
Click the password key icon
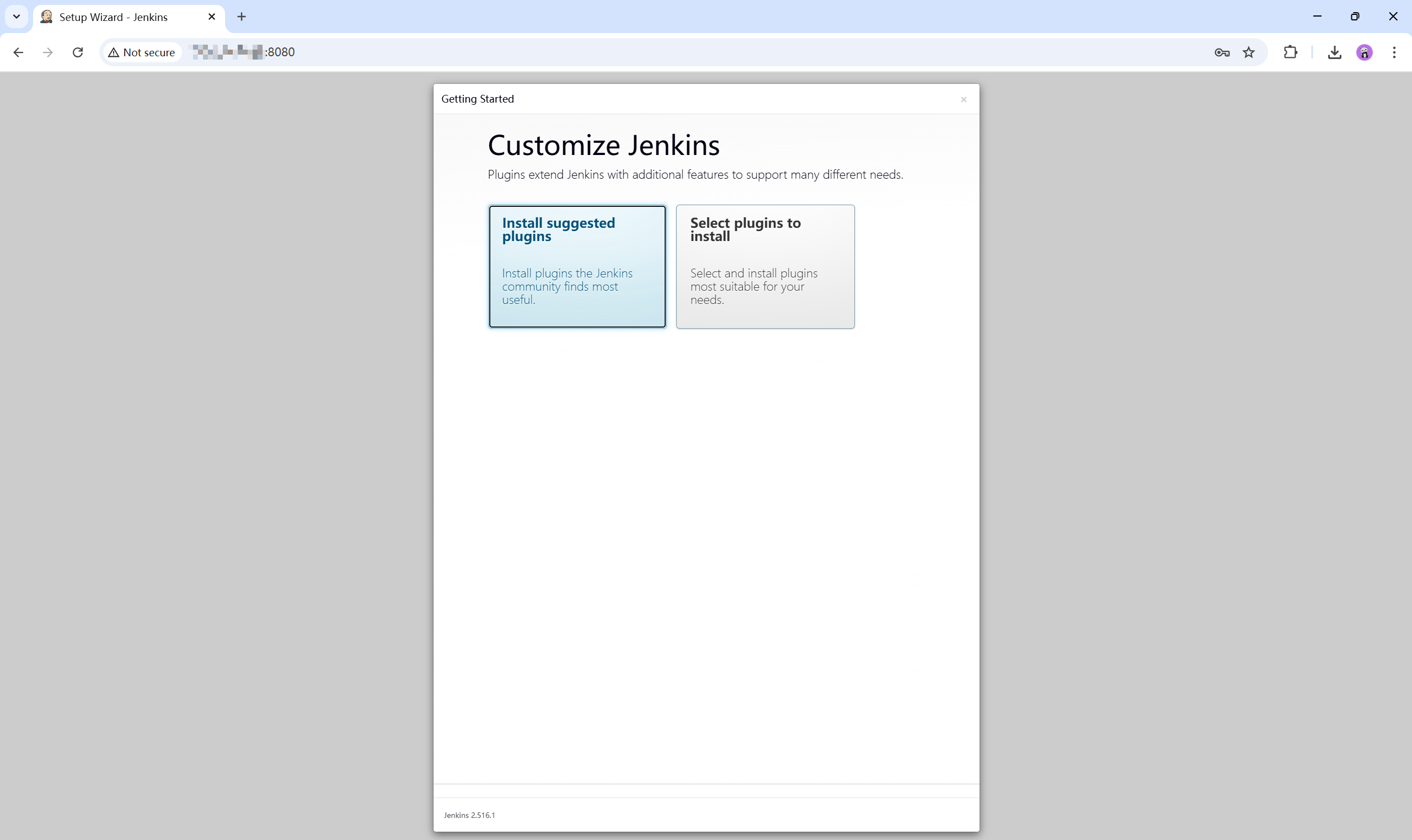point(1221,52)
